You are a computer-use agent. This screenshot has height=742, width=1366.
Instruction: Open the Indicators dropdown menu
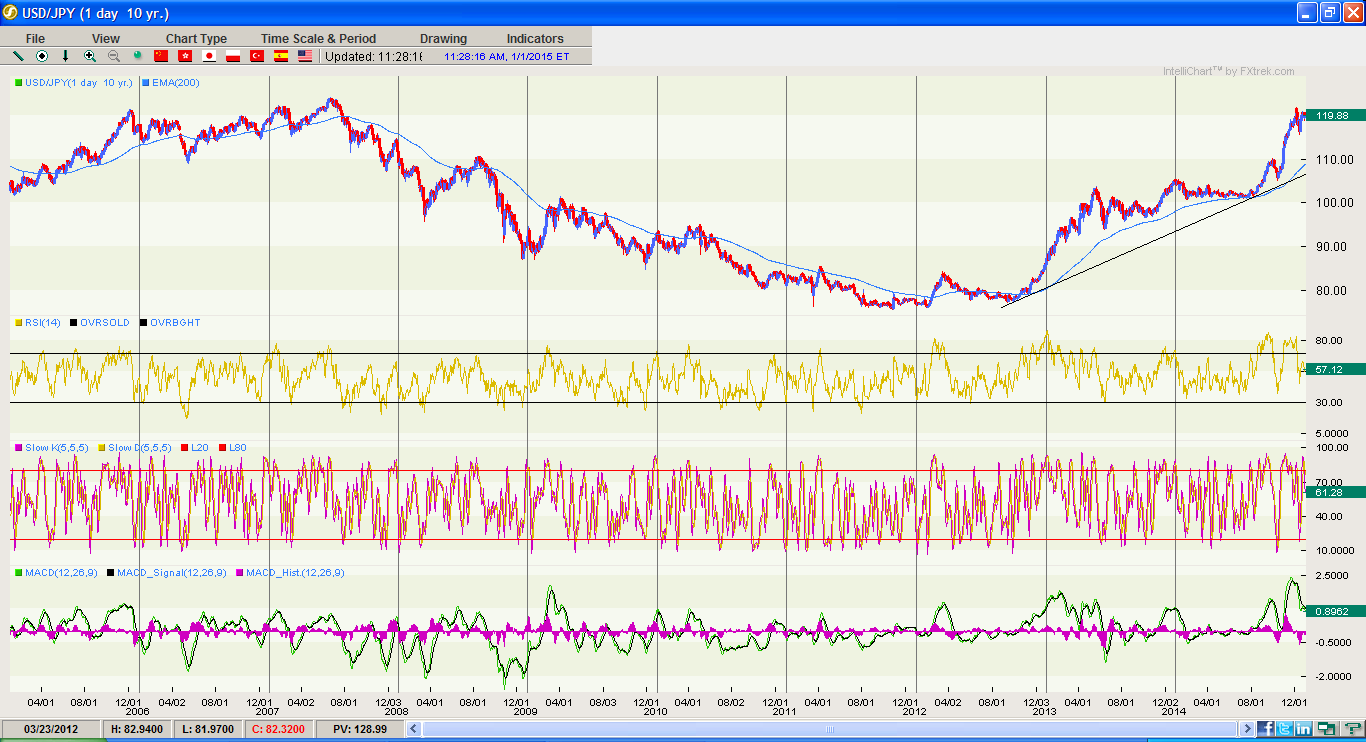click(x=535, y=39)
